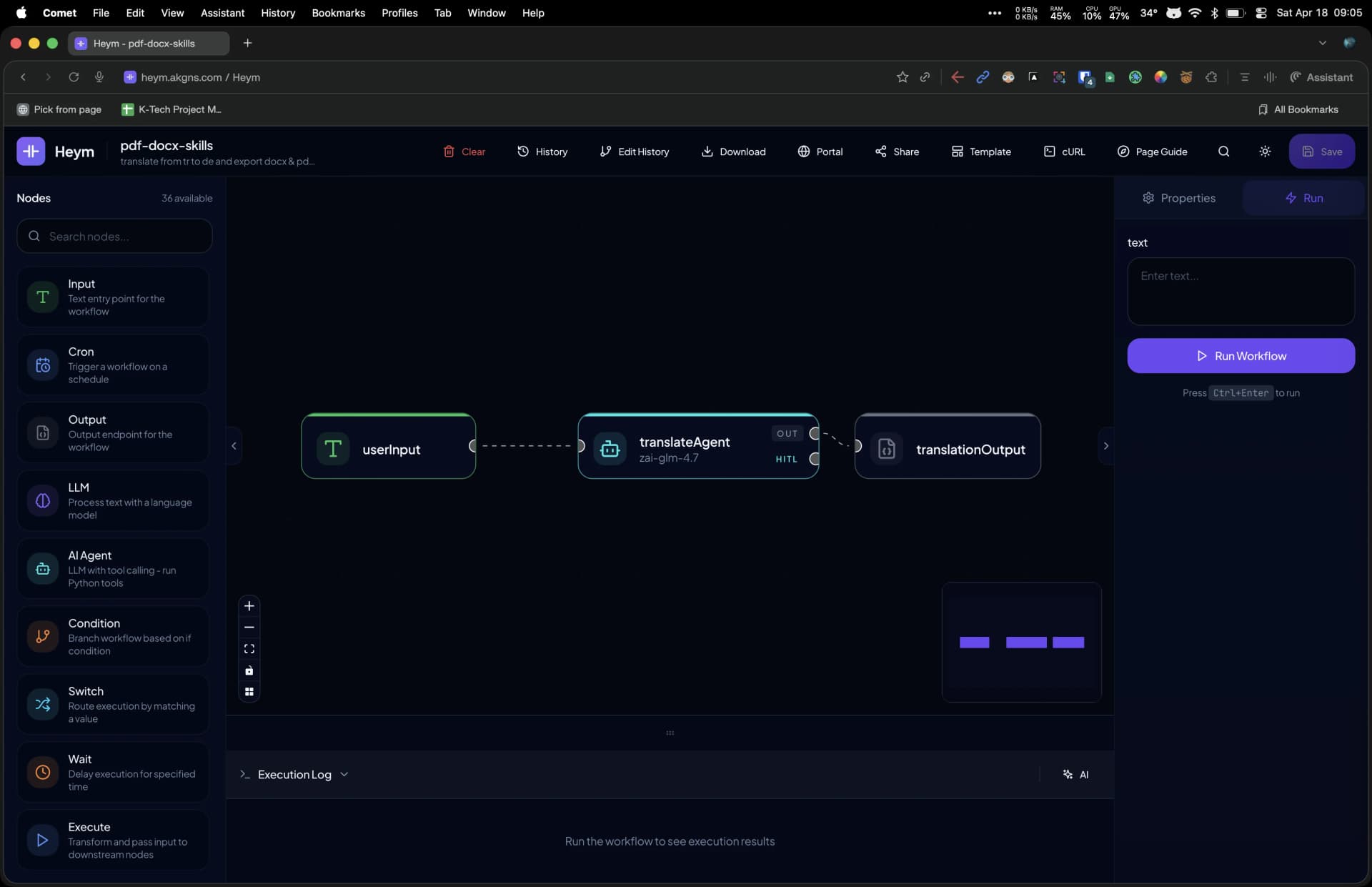This screenshot has width=1372, height=887.
Task: Open workflow search with the magnifier icon
Action: pyautogui.click(x=1223, y=151)
